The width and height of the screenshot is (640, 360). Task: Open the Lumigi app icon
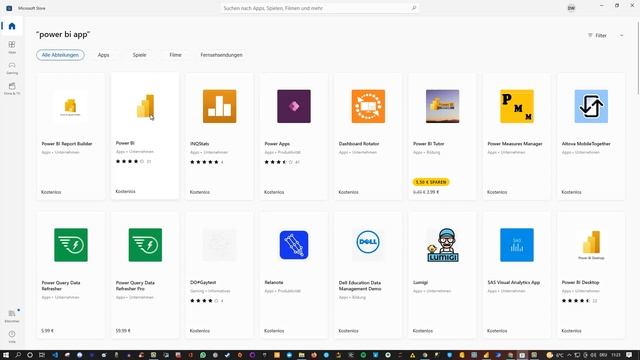pos(442,245)
